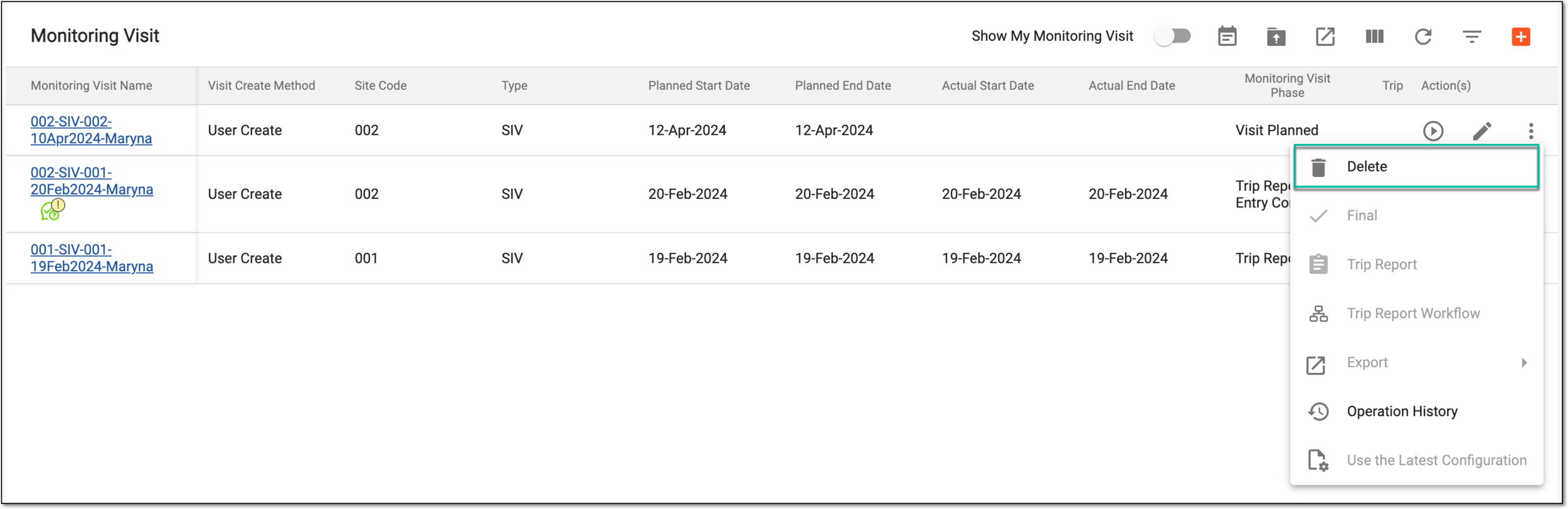This screenshot has width=1568, height=509.
Task: Click the Action(s) column header
Action: 1446,86
